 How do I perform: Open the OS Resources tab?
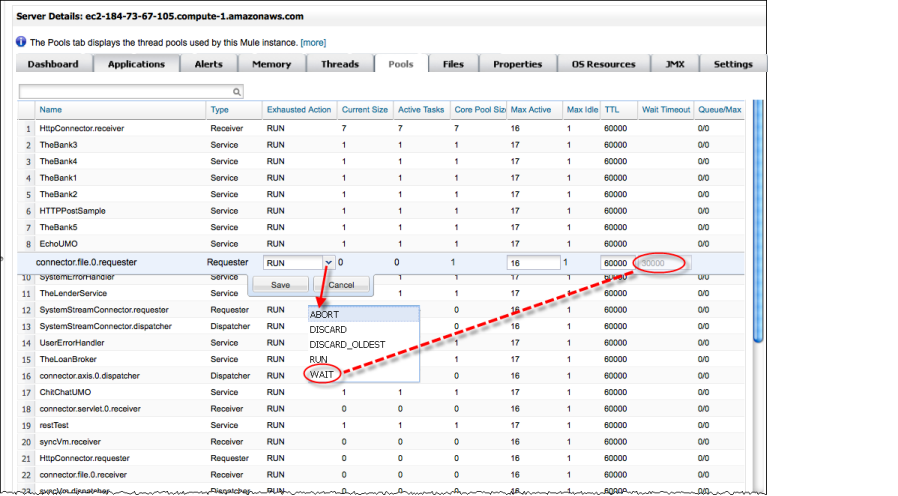603,64
